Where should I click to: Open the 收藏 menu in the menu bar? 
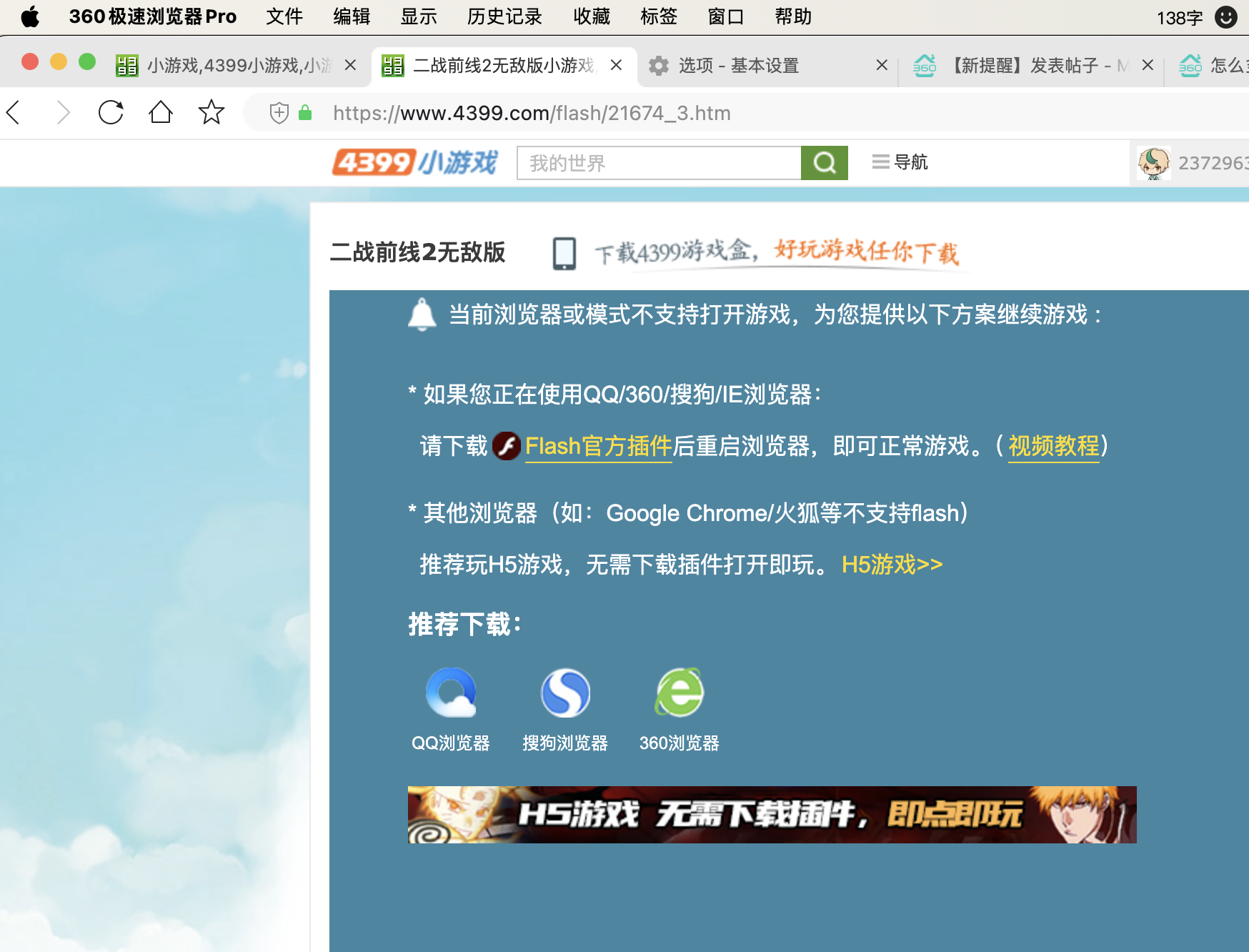point(592,16)
